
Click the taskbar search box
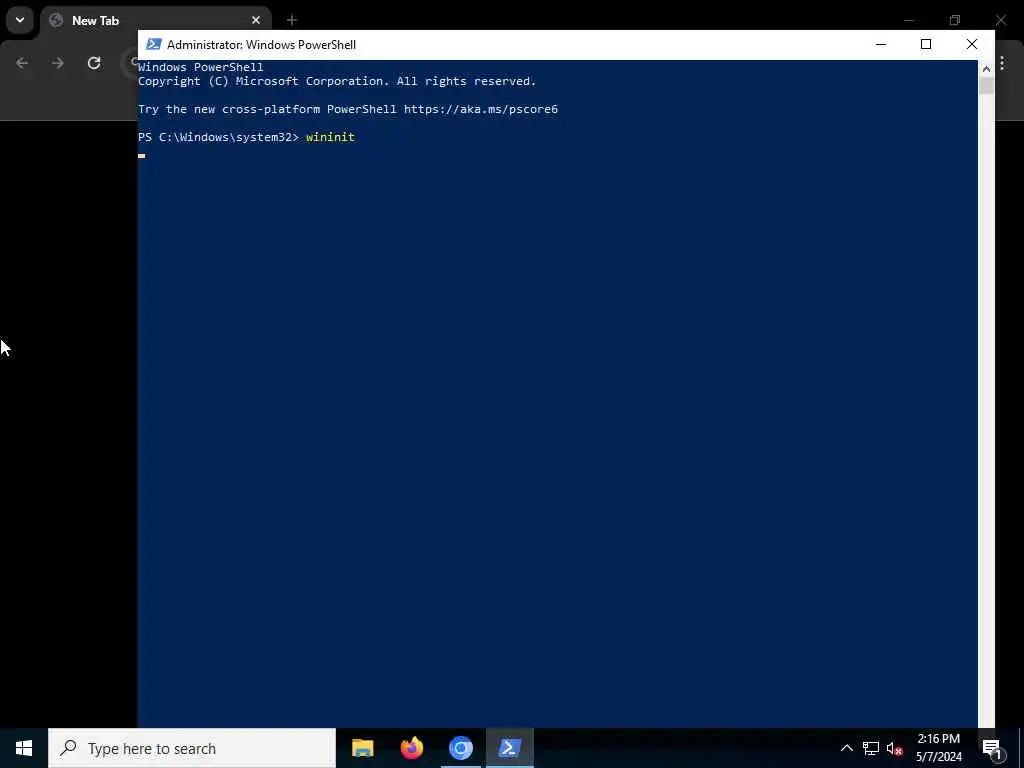coord(192,748)
